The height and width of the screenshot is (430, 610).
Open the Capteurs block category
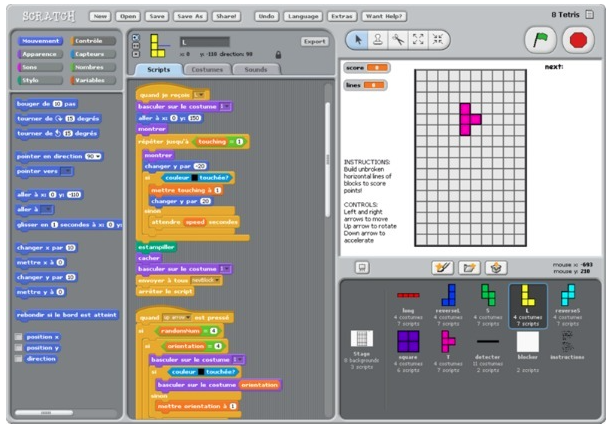(x=93, y=54)
